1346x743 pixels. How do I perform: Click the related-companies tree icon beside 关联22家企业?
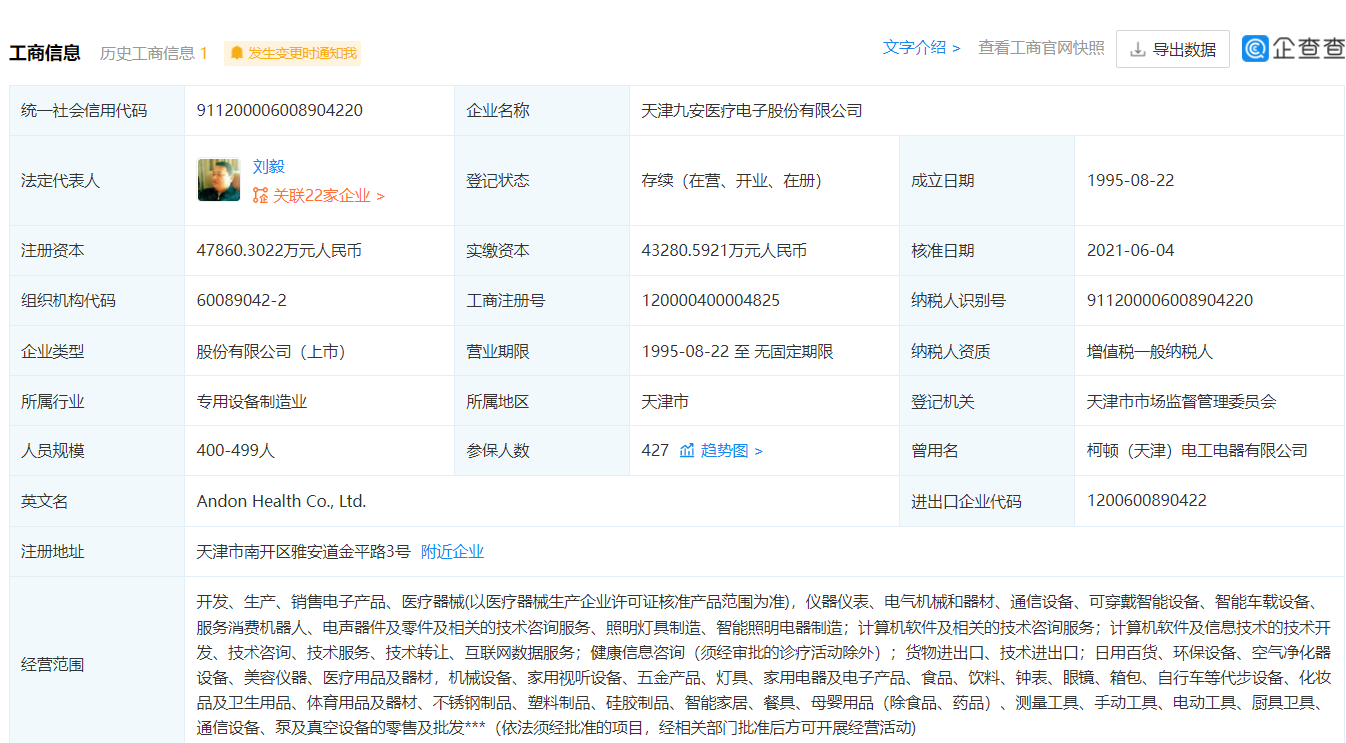260,196
